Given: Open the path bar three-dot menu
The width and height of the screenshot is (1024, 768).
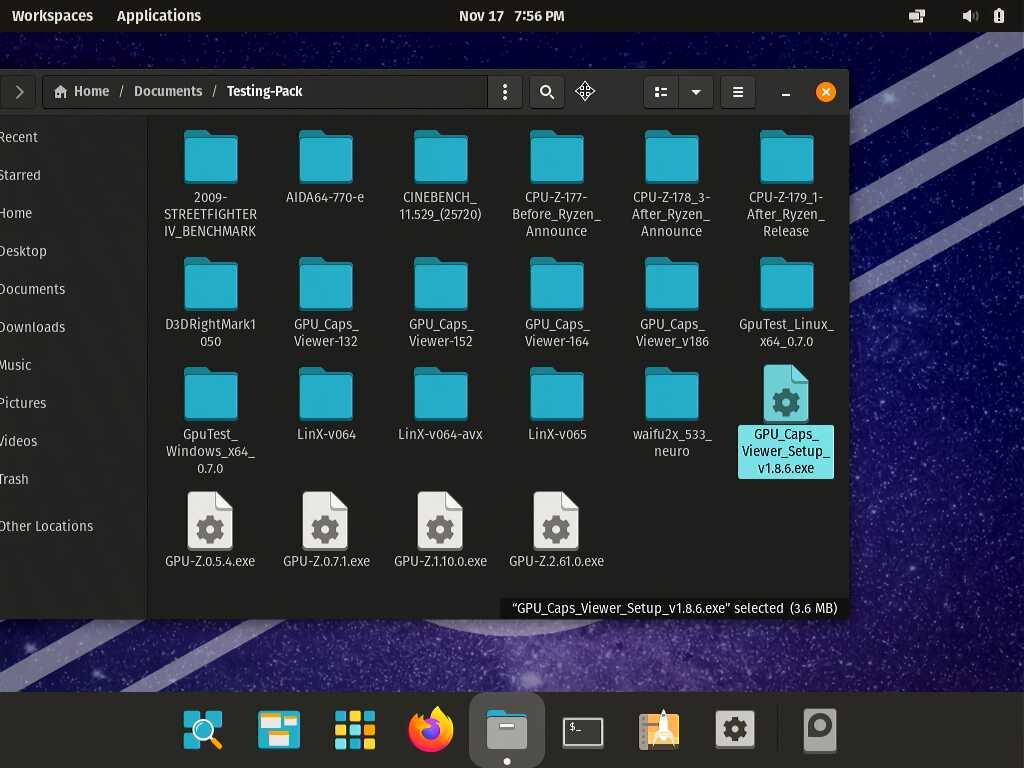Looking at the screenshot, I should click(x=505, y=92).
